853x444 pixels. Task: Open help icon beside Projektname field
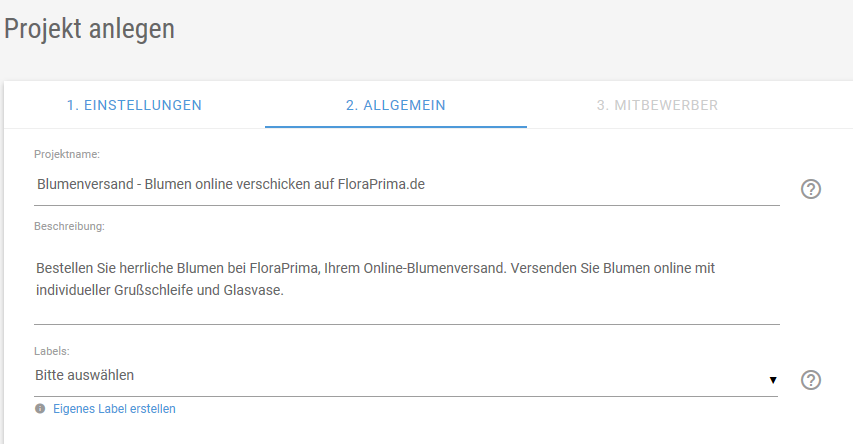coord(811,189)
